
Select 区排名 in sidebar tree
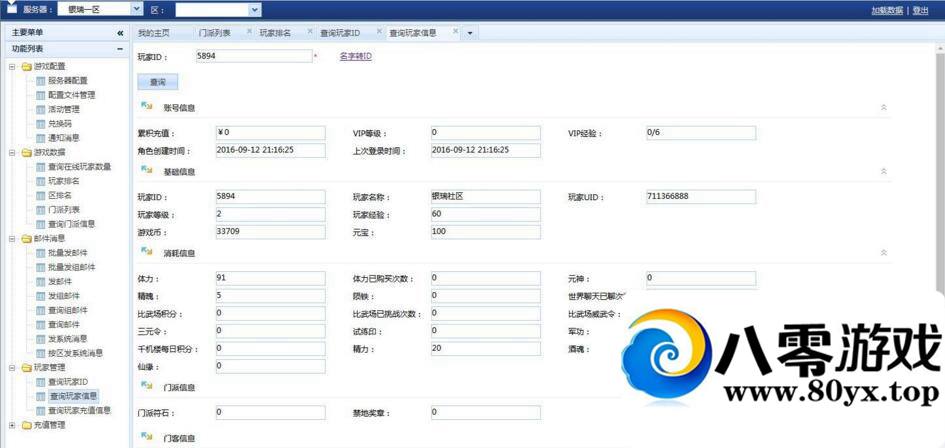click(60, 195)
